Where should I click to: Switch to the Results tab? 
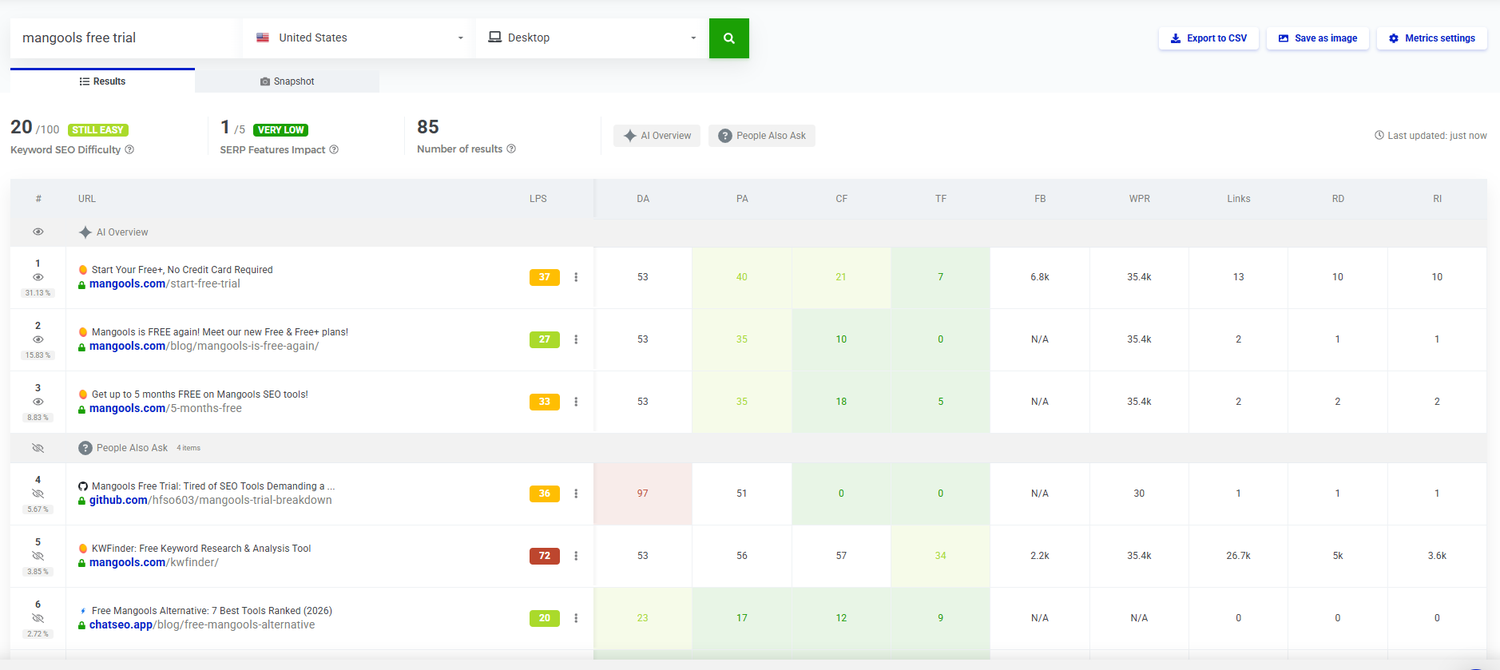[102, 81]
